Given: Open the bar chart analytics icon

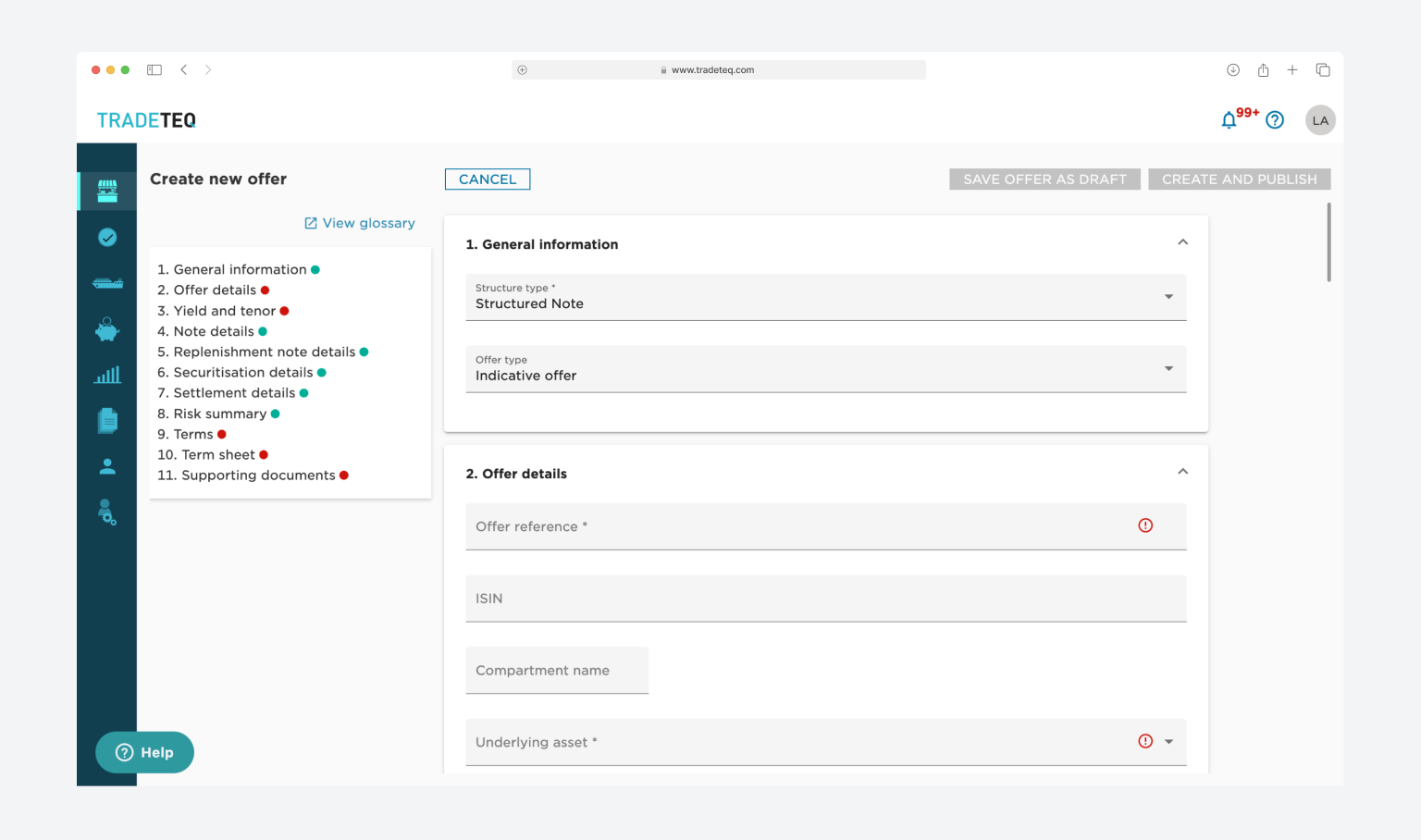Looking at the screenshot, I should pos(107,375).
